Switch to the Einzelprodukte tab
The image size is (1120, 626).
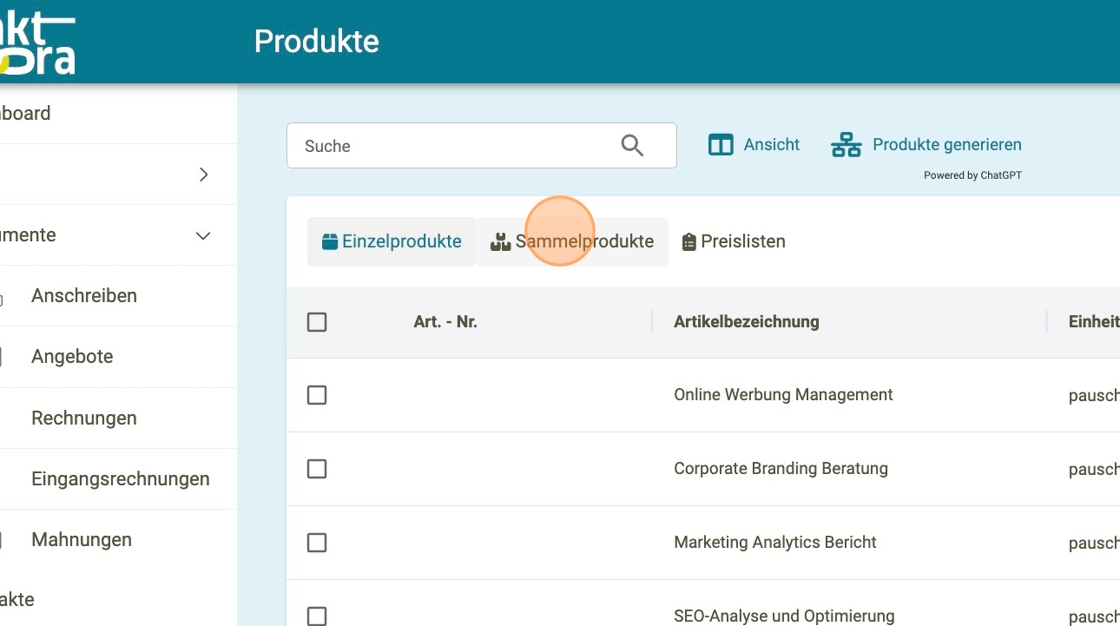[391, 242]
